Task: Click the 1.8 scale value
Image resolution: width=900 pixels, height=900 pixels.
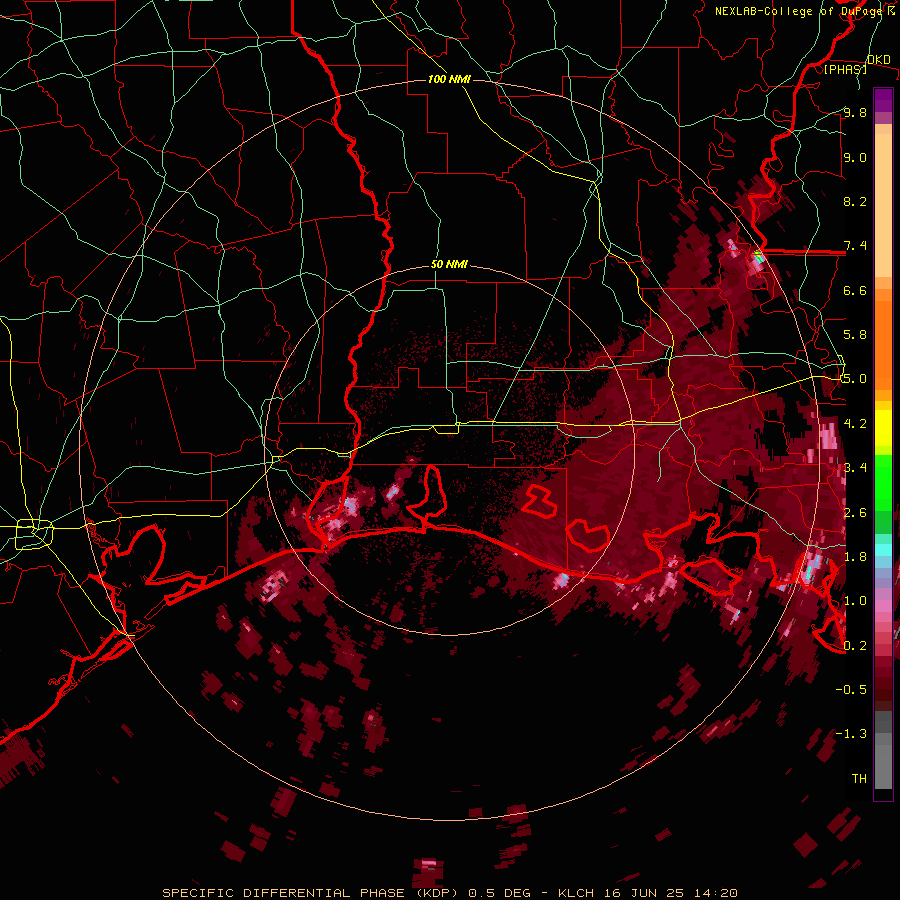Action: pyautogui.click(x=855, y=556)
